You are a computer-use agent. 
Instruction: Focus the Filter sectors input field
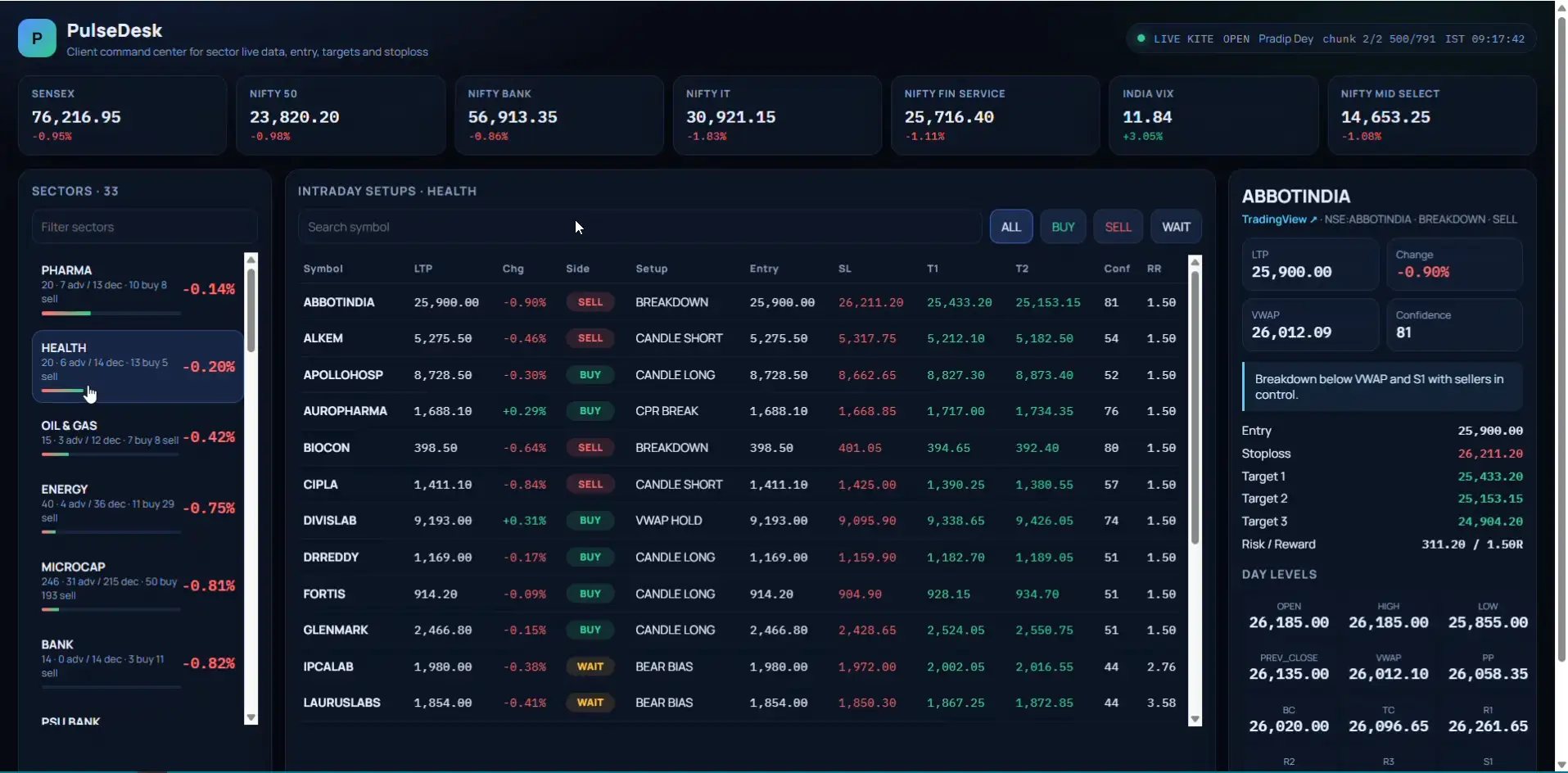pos(144,227)
